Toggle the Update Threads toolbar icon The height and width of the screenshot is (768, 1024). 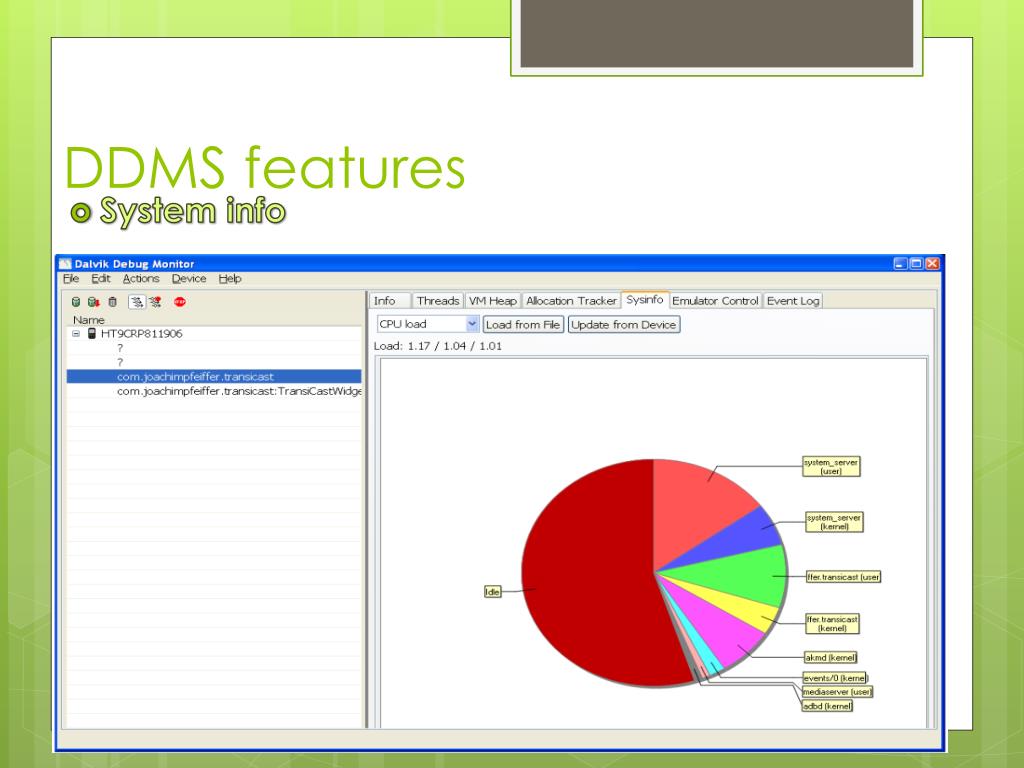pos(136,302)
